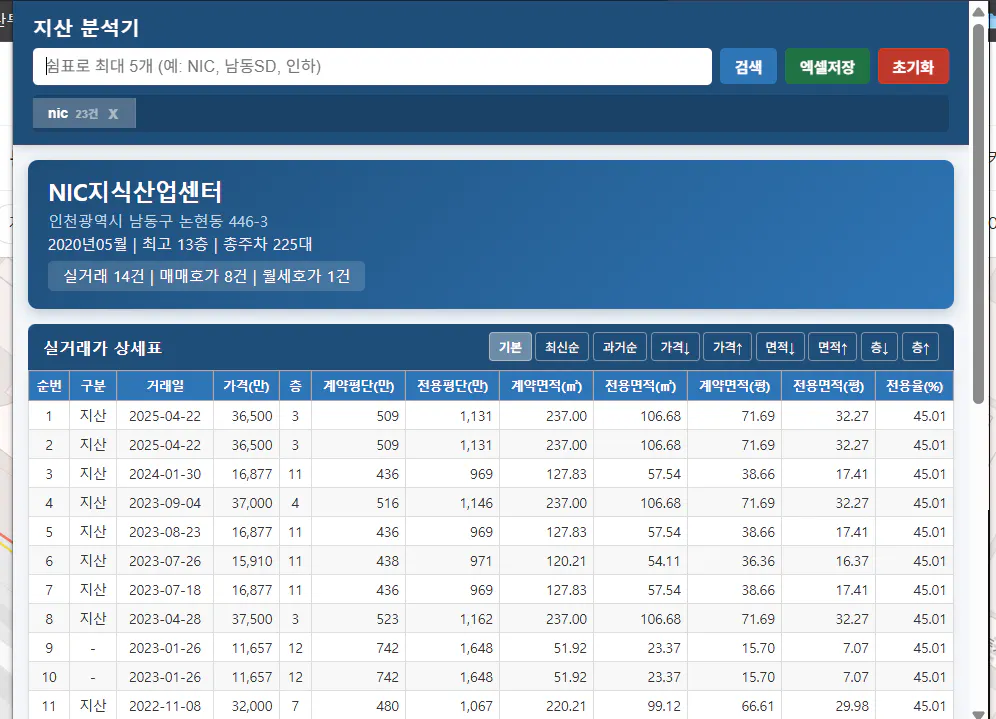Click date cell 2023-09-04

click(x=165, y=503)
